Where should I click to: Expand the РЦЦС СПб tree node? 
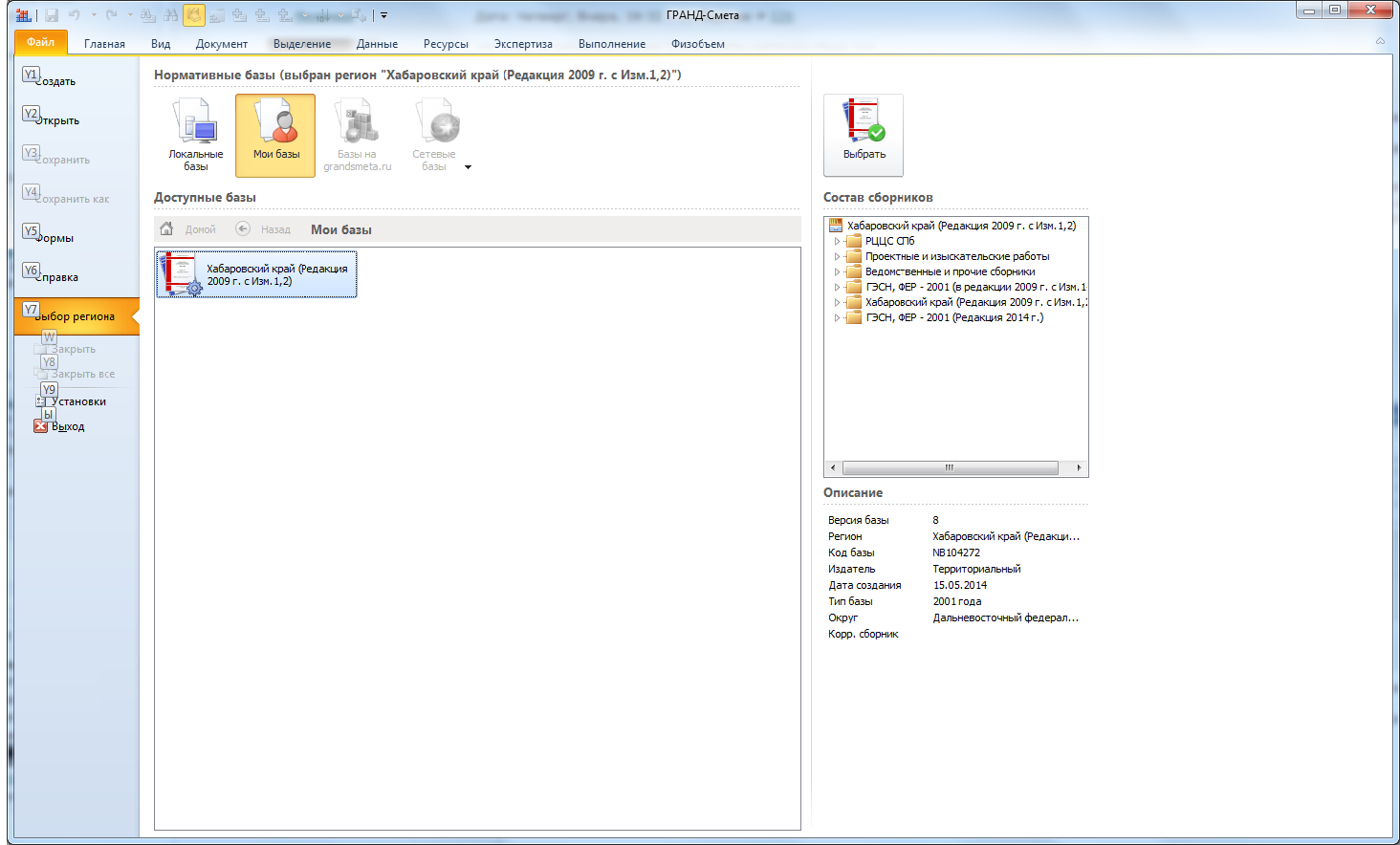[x=837, y=241]
